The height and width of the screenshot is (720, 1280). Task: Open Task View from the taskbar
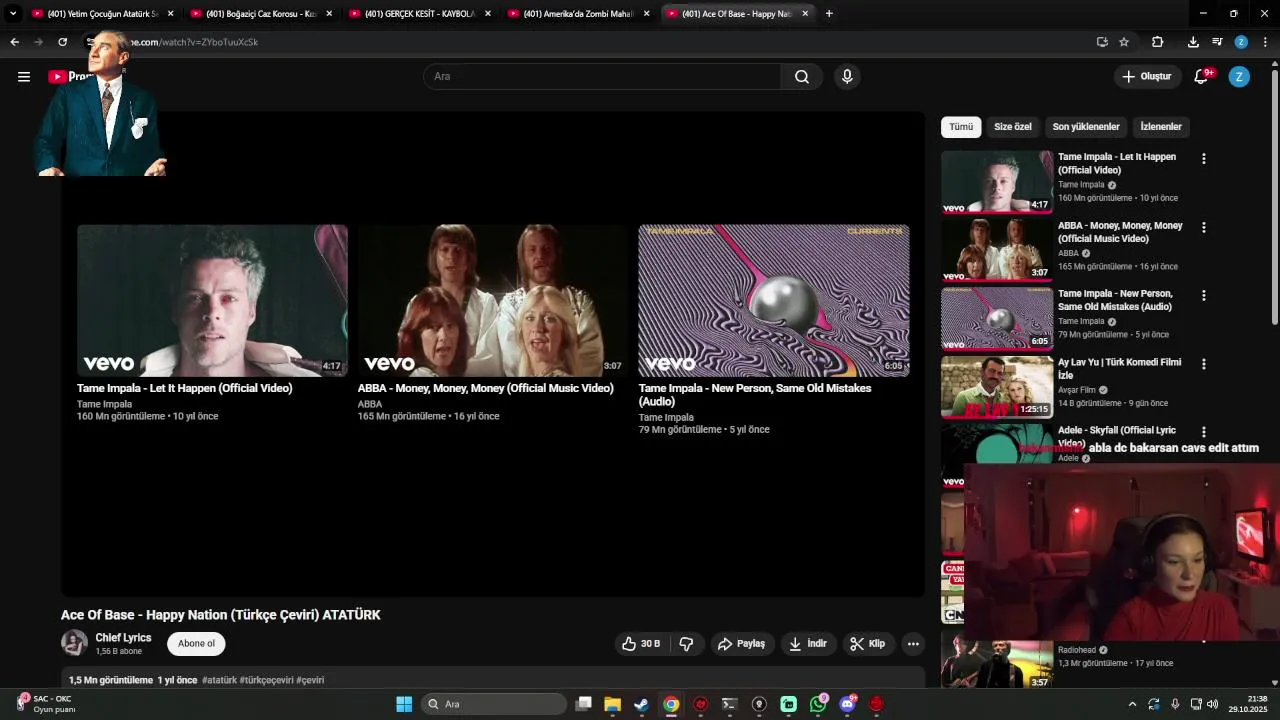point(584,704)
